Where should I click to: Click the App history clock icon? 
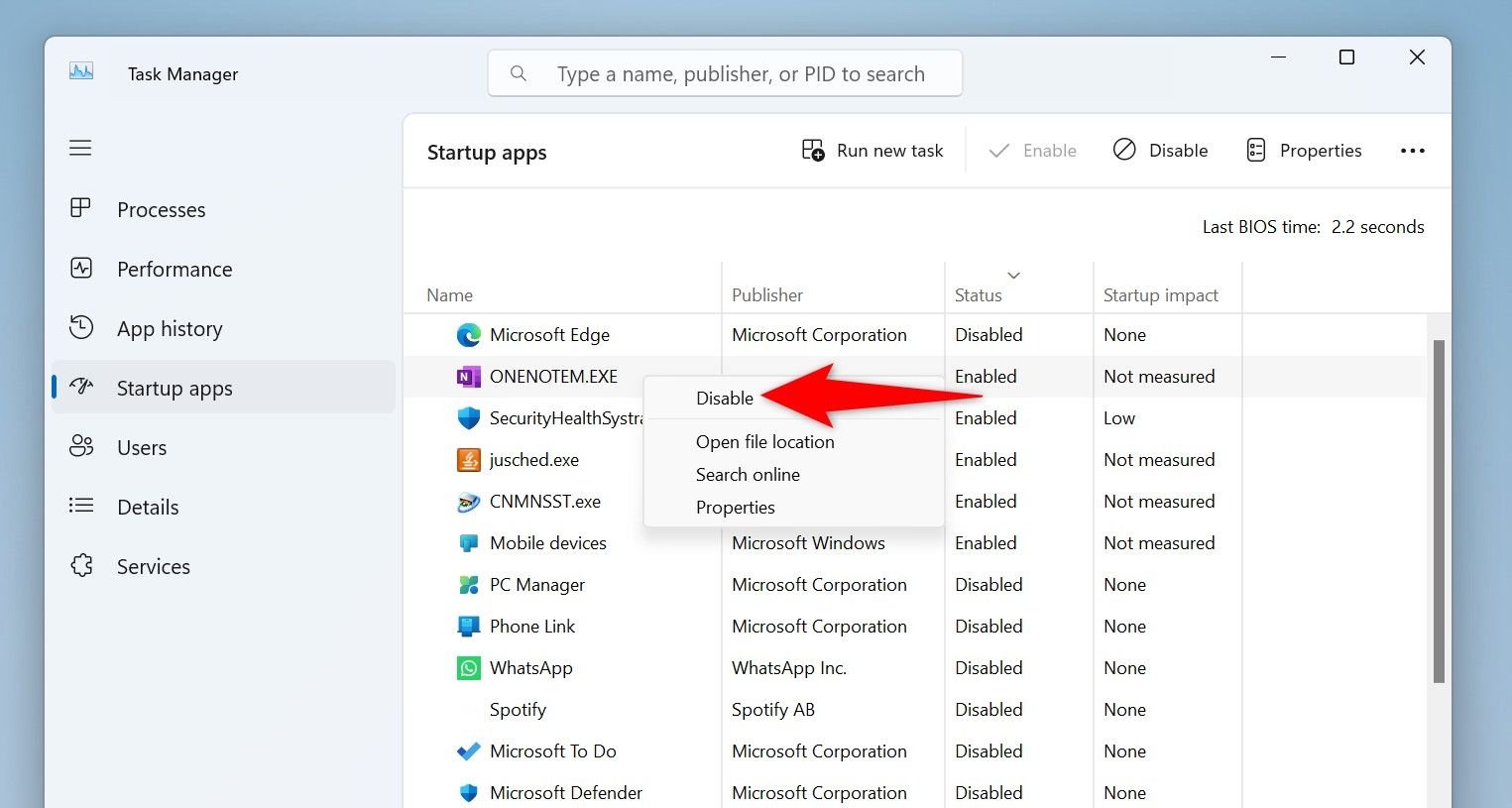pyautogui.click(x=81, y=327)
